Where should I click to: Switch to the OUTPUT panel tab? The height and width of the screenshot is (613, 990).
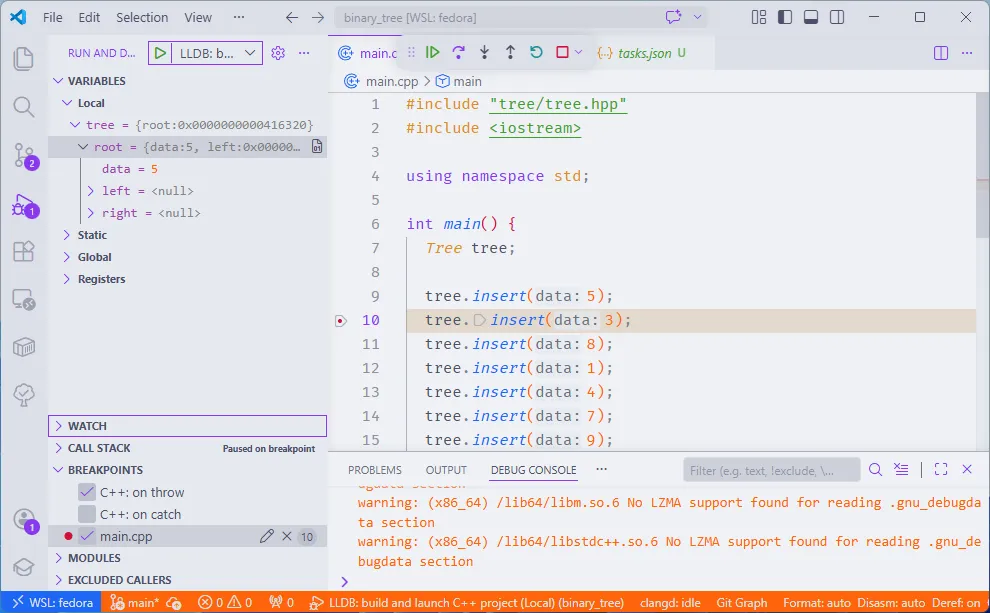tap(446, 470)
